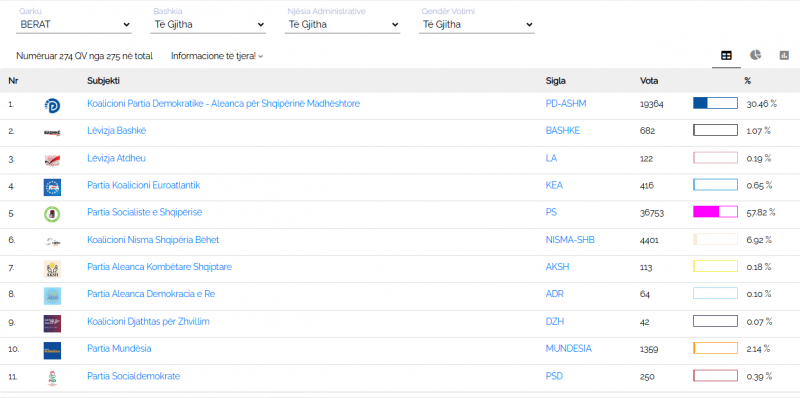Open the Bashkia dropdown

208,24
